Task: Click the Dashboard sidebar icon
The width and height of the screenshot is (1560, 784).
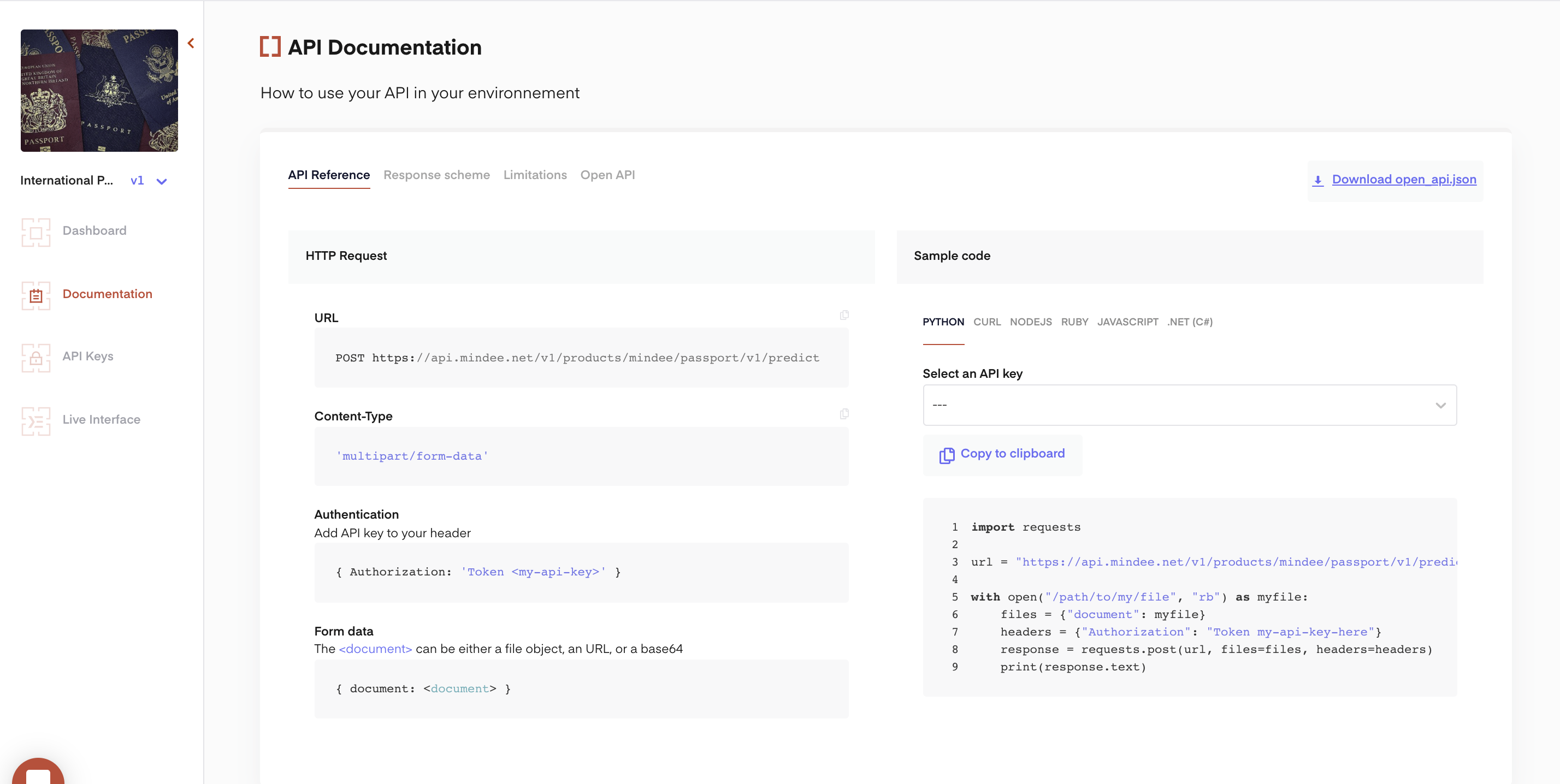Action: (36, 232)
